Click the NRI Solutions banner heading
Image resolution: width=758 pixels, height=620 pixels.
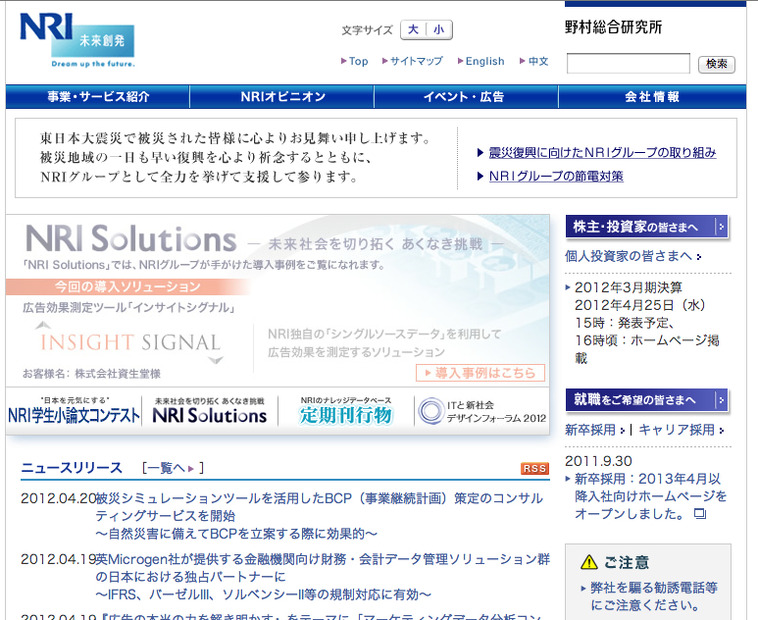[131, 239]
